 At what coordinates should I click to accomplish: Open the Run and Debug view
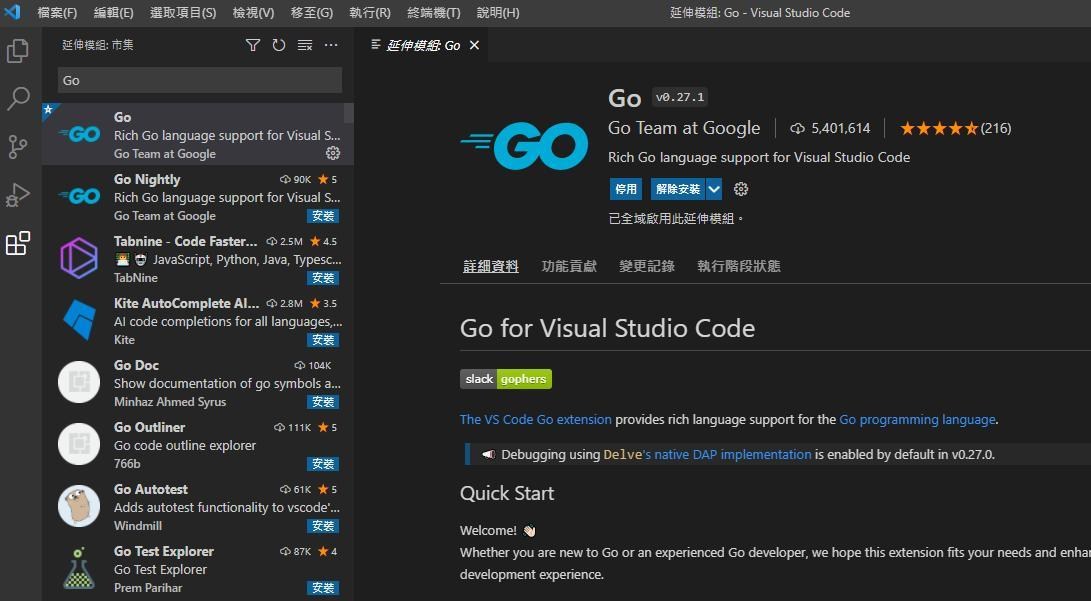pyautogui.click(x=17, y=195)
